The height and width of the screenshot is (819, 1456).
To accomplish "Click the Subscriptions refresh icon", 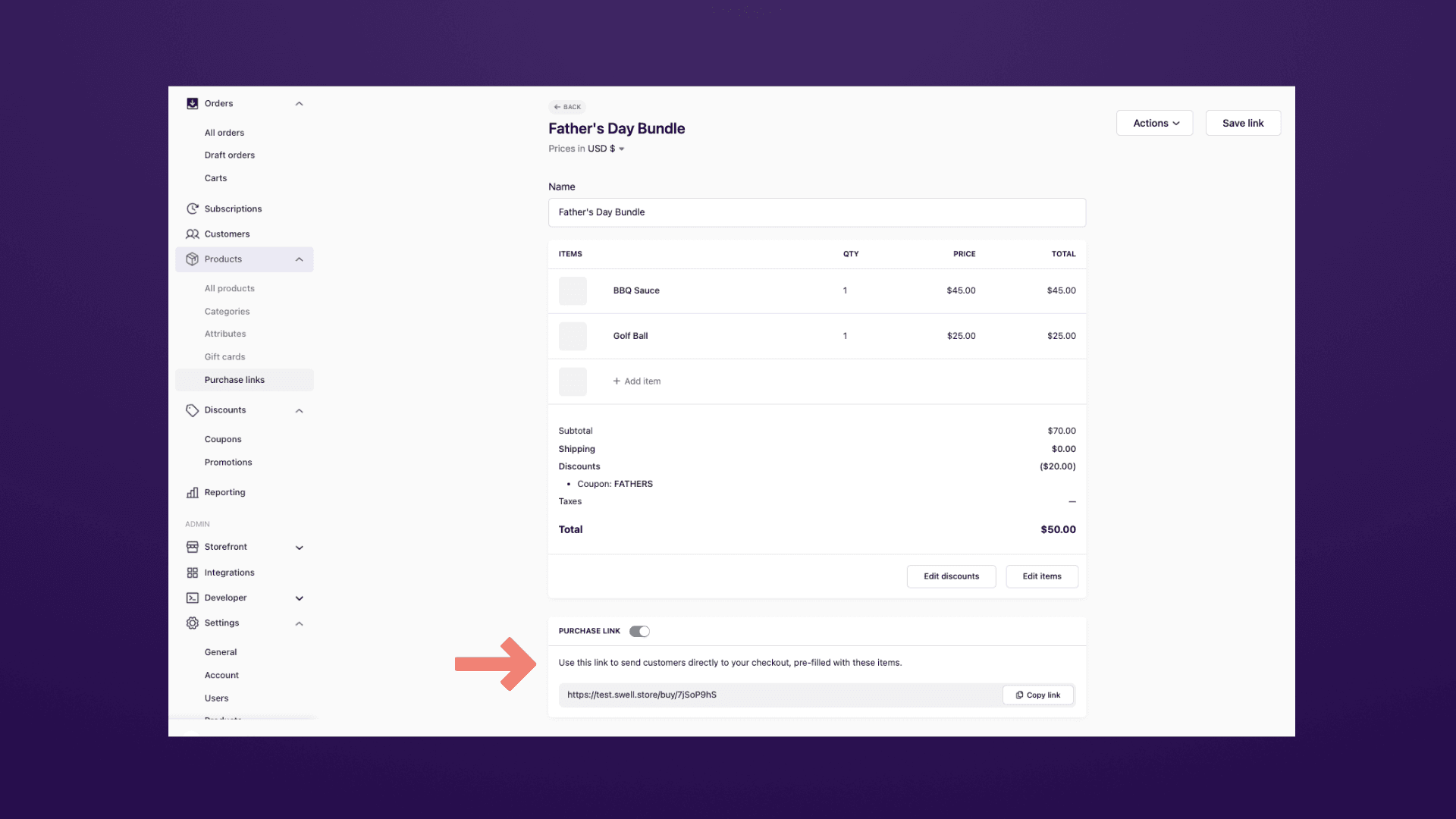I will click(x=193, y=209).
